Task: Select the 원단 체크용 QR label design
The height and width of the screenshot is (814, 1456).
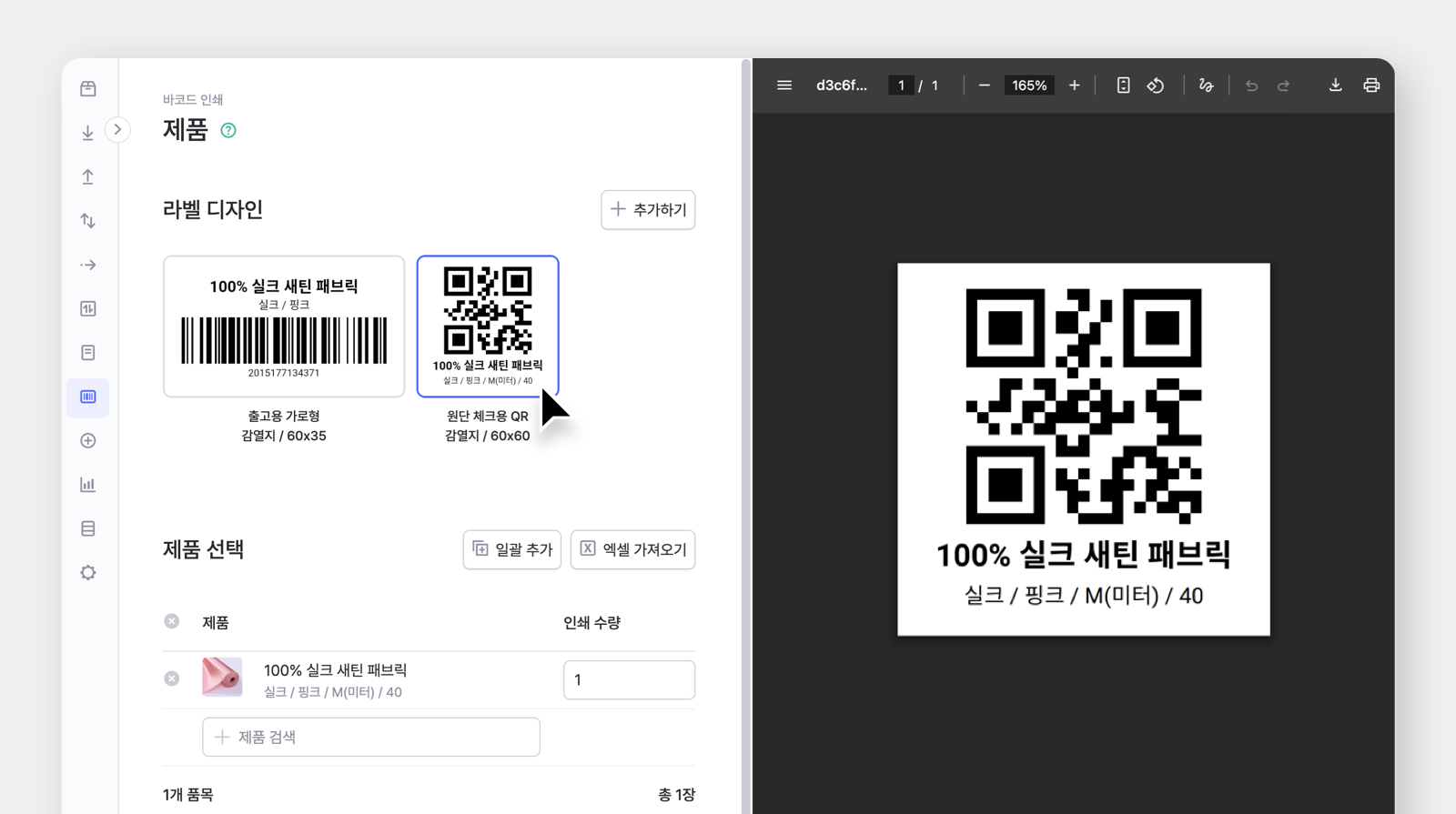Action: click(488, 326)
